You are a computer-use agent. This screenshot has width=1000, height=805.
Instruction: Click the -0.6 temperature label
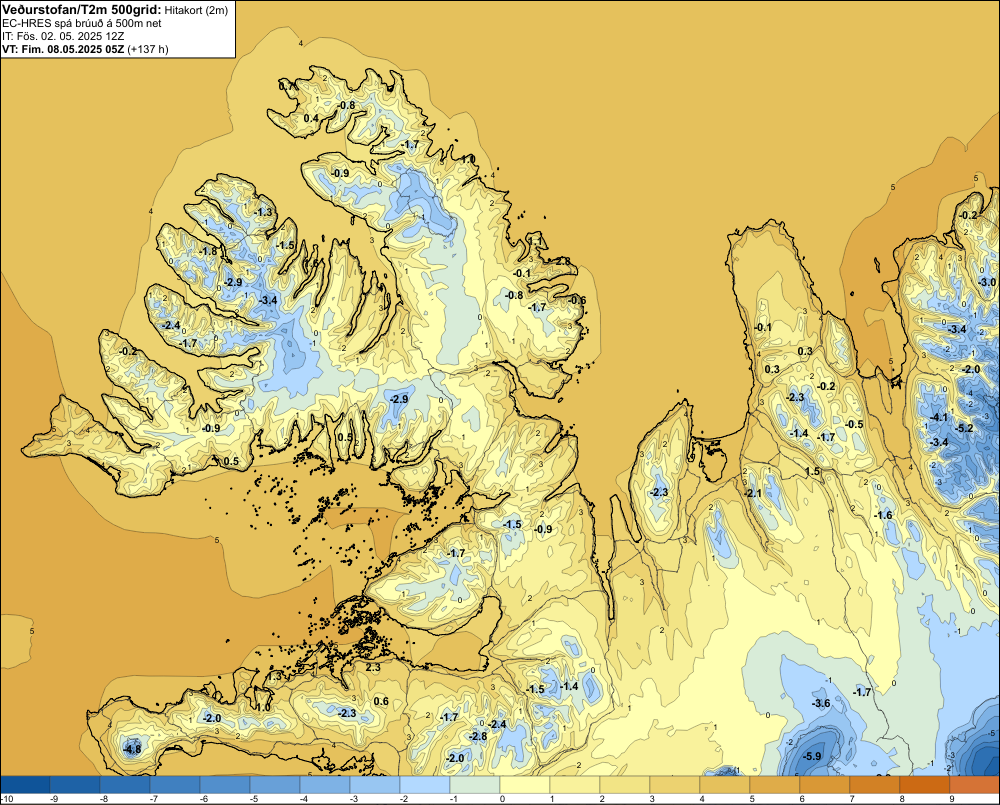coord(578,300)
